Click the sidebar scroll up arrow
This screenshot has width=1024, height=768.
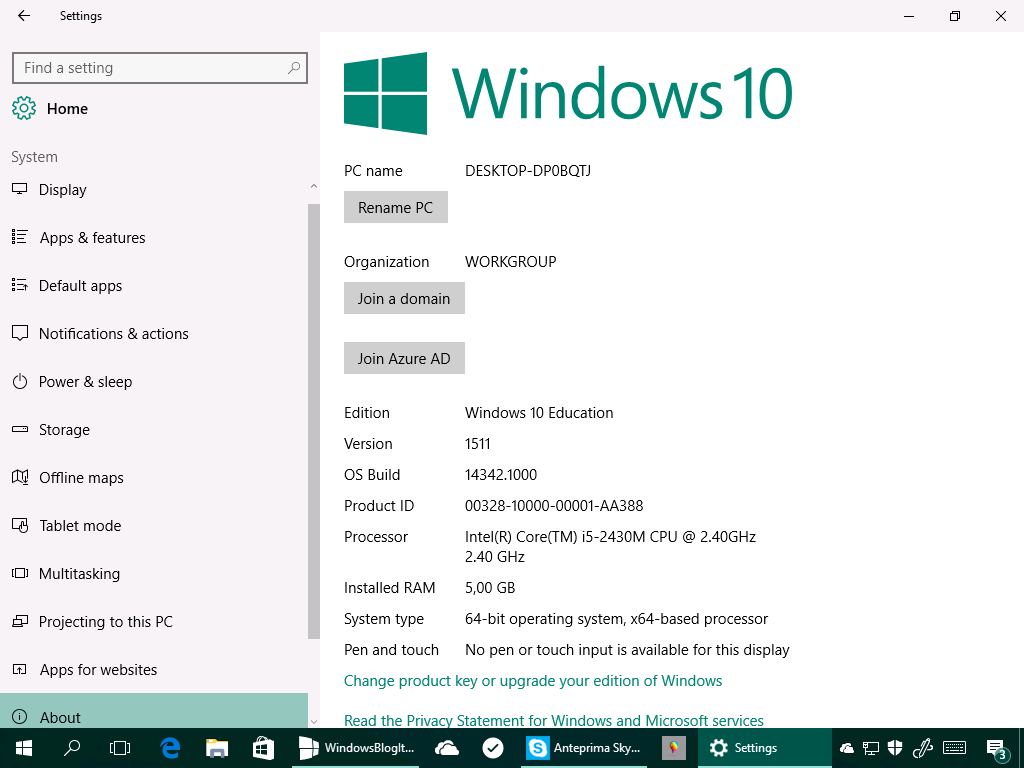point(313,186)
